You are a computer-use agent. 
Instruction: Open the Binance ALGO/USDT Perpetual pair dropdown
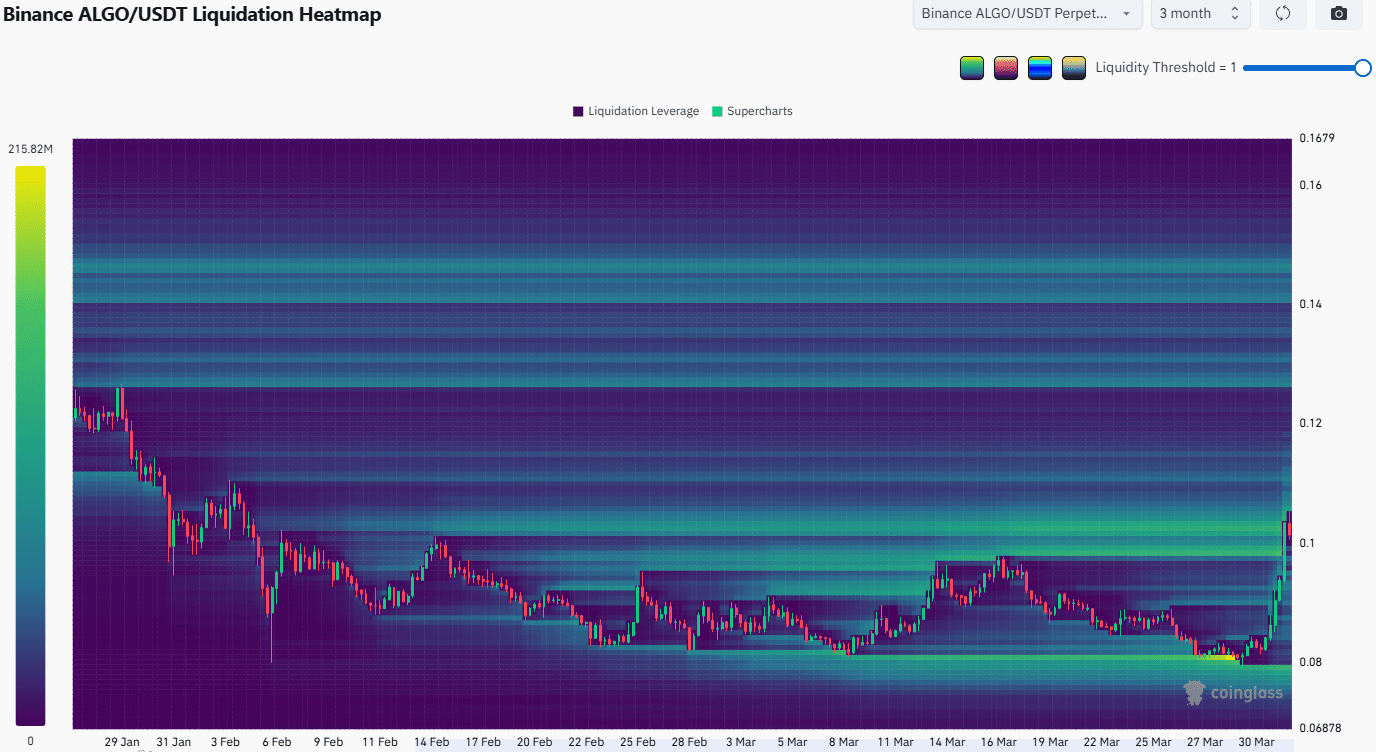coord(1027,14)
